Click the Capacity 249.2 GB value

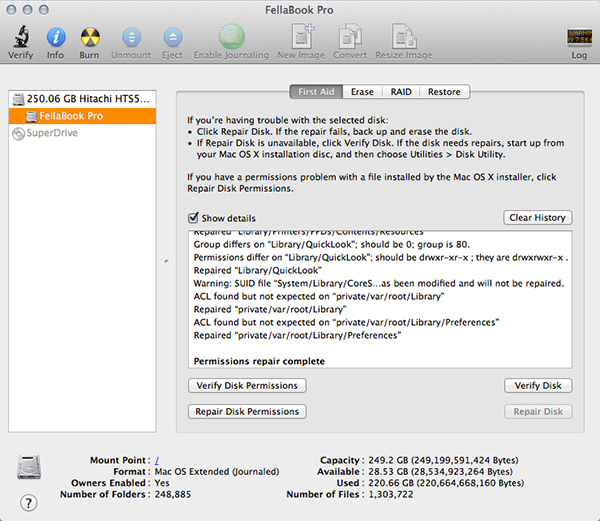tap(443, 460)
